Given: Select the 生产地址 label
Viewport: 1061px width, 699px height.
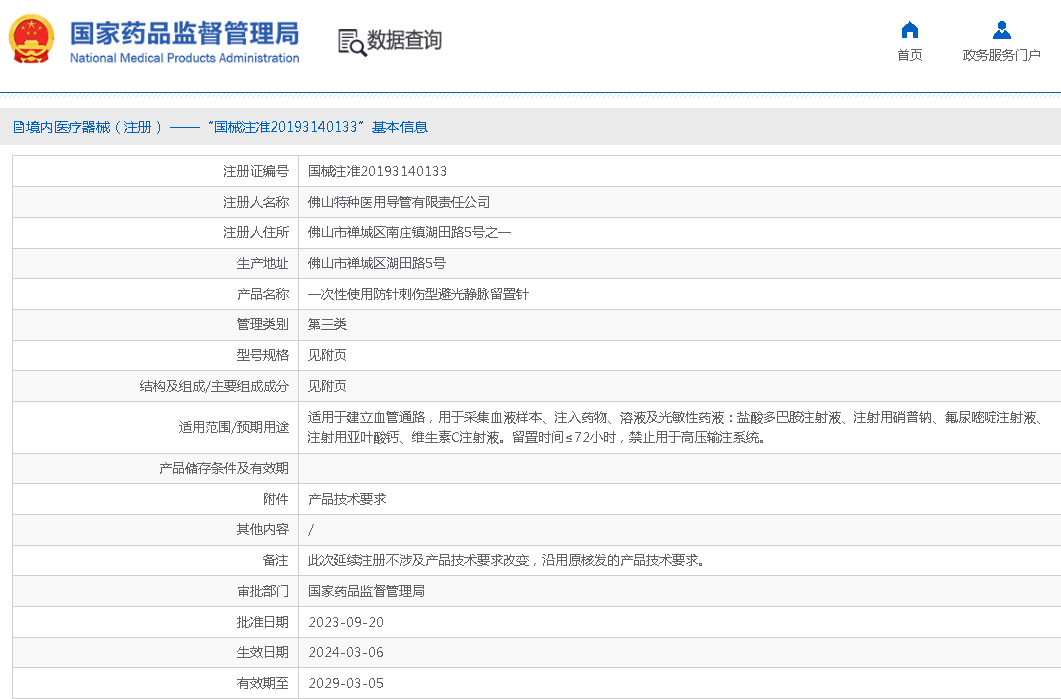Looking at the screenshot, I should point(263,263).
